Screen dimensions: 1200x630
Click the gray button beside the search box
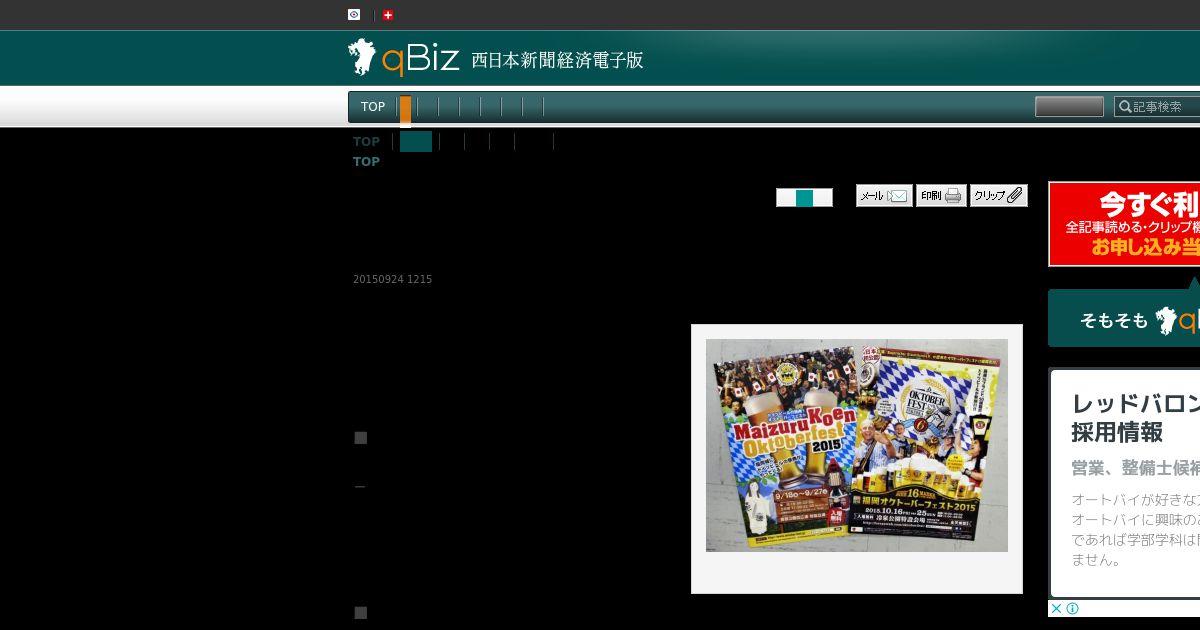(x=1069, y=107)
